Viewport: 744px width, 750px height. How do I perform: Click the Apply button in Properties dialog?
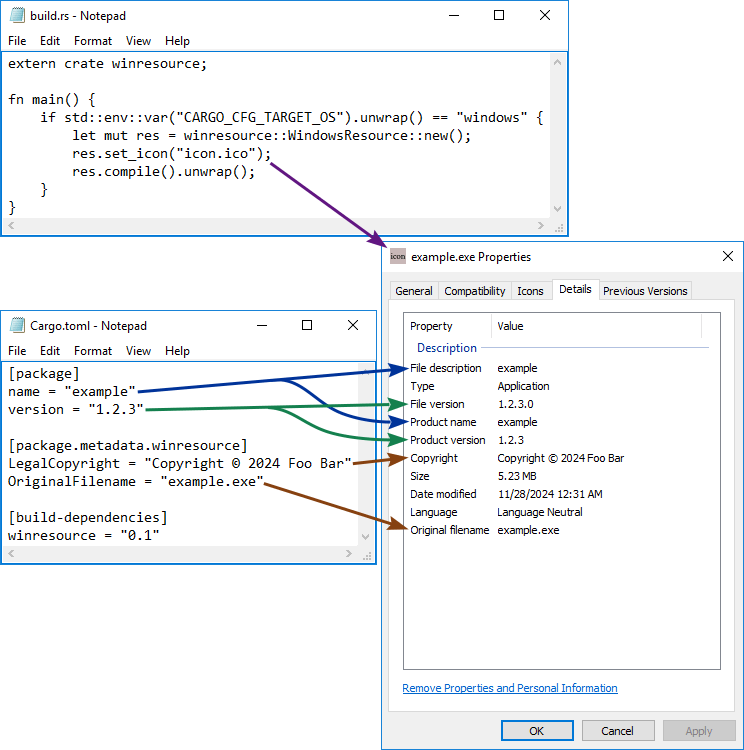point(699,731)
